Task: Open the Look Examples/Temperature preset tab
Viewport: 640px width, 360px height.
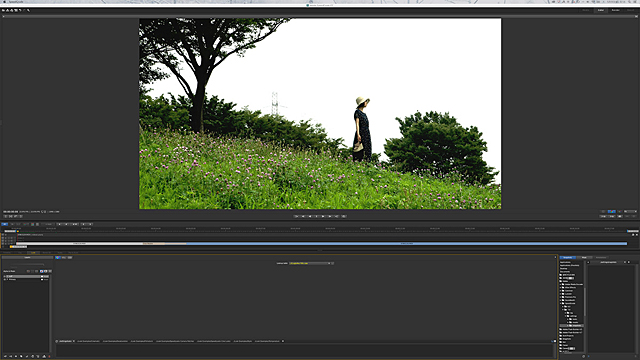Action: (x=267, y=341)
